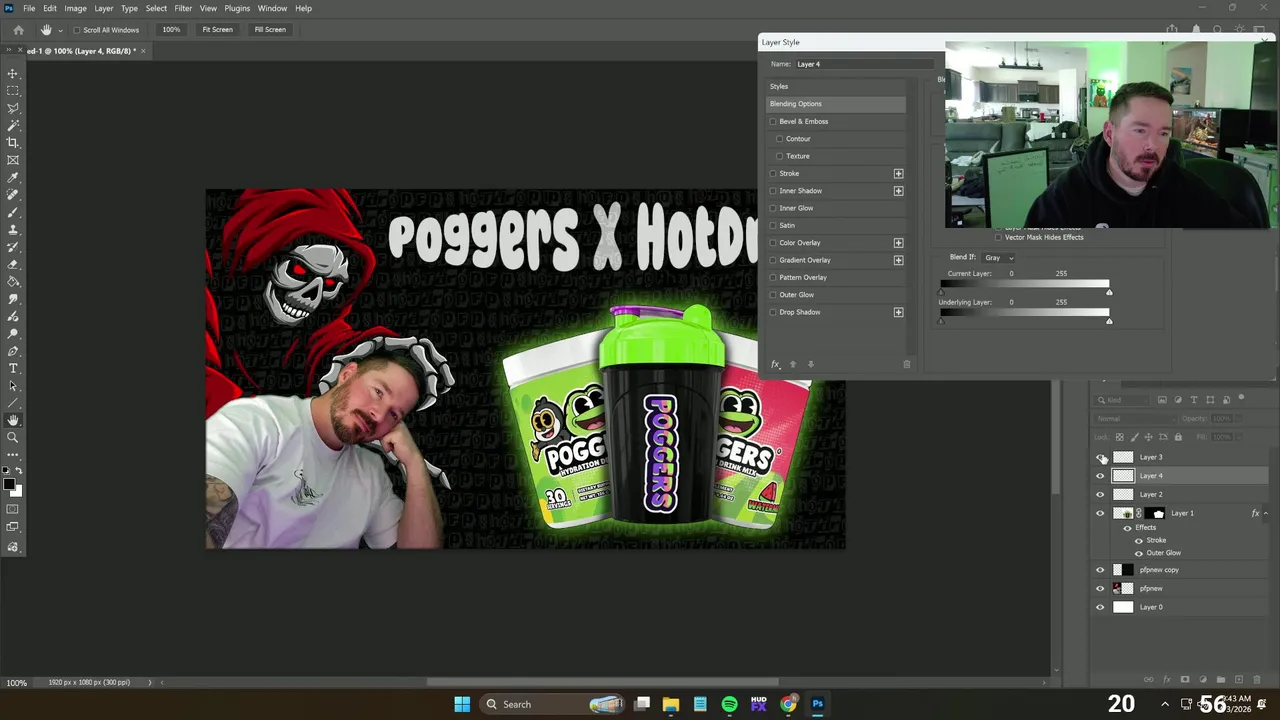Click the Home icon in options bar

[18, 30]
